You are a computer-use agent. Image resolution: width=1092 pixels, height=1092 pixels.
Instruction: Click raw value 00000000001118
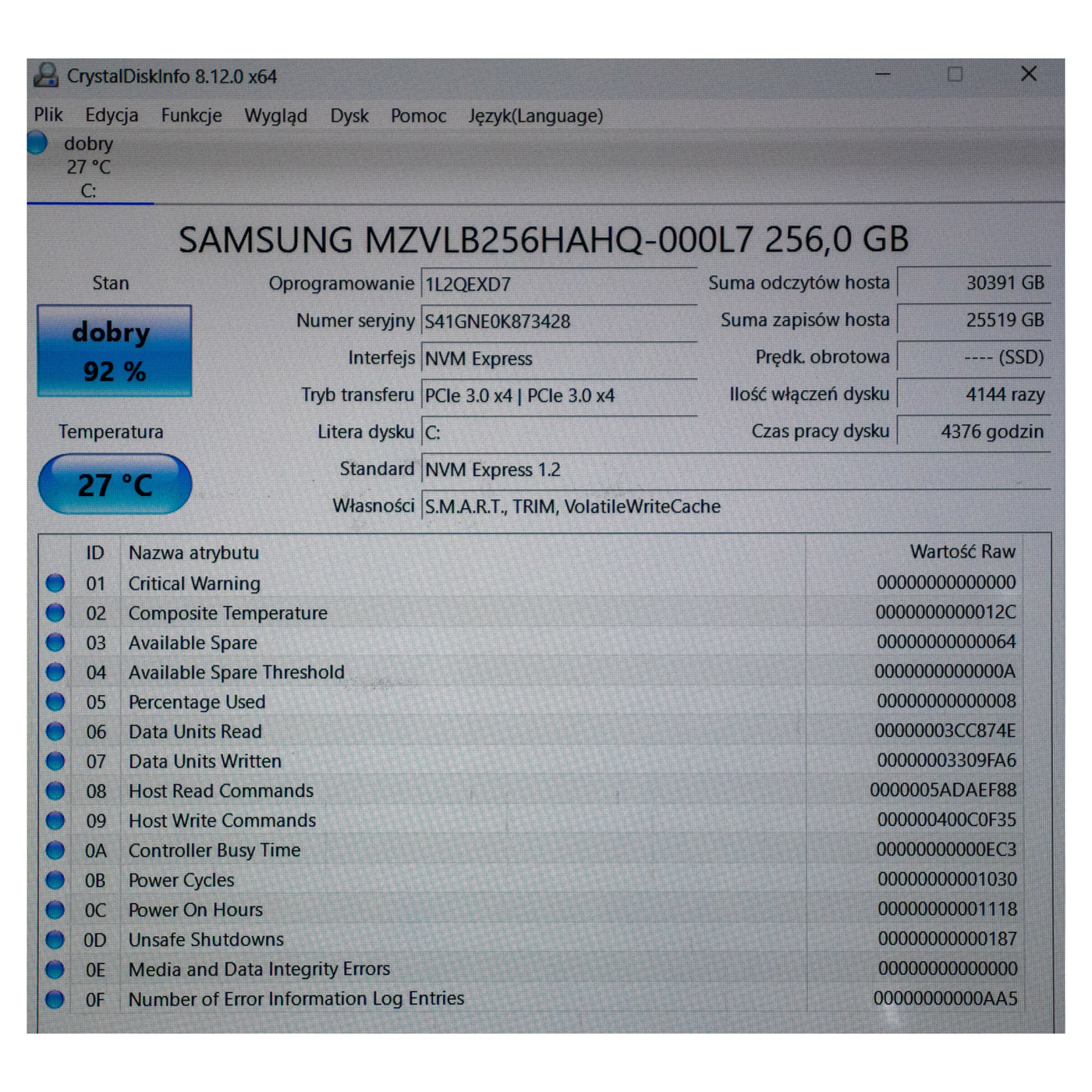coord(947,909)
